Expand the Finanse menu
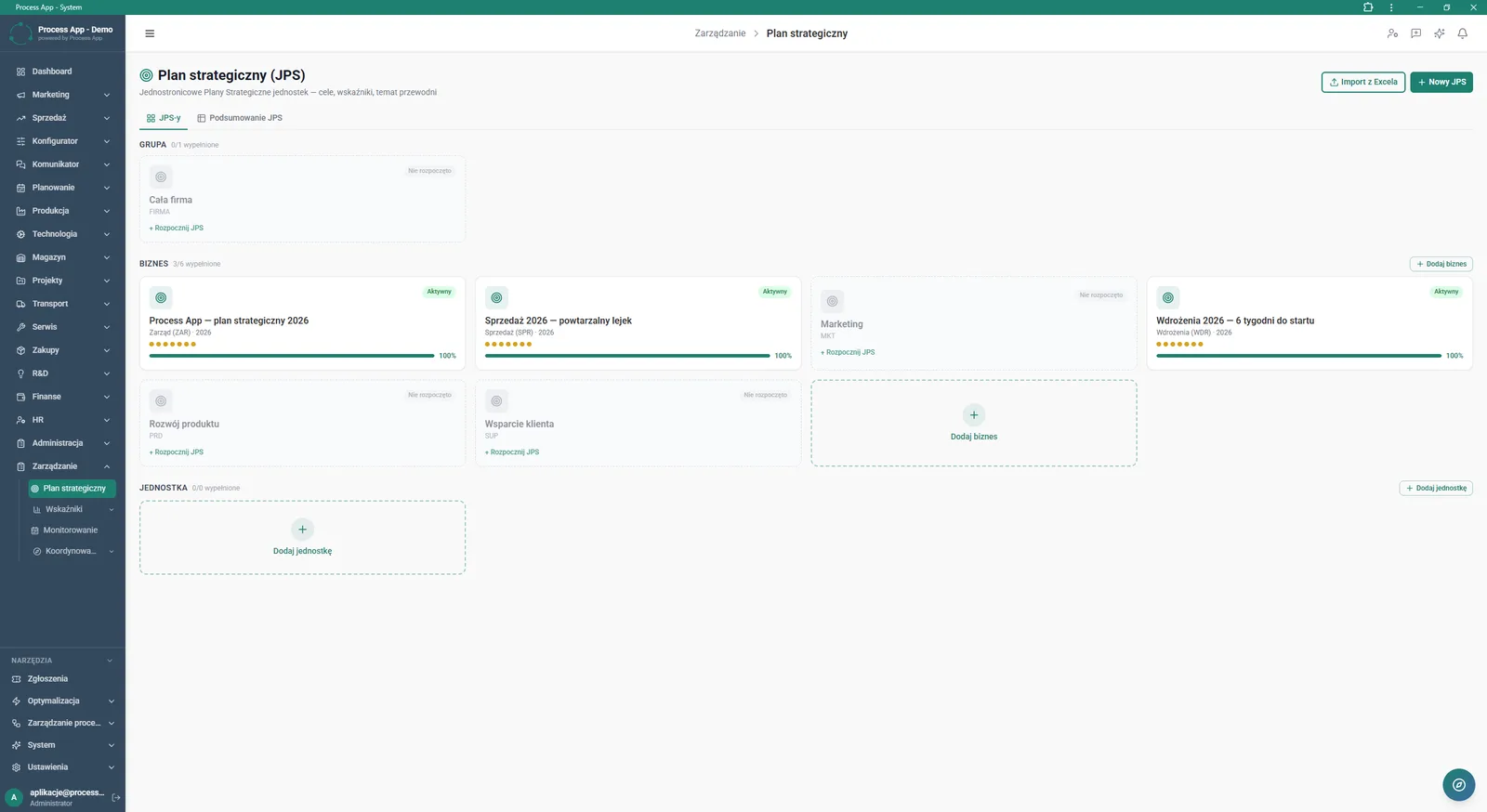 coord(62,397)
